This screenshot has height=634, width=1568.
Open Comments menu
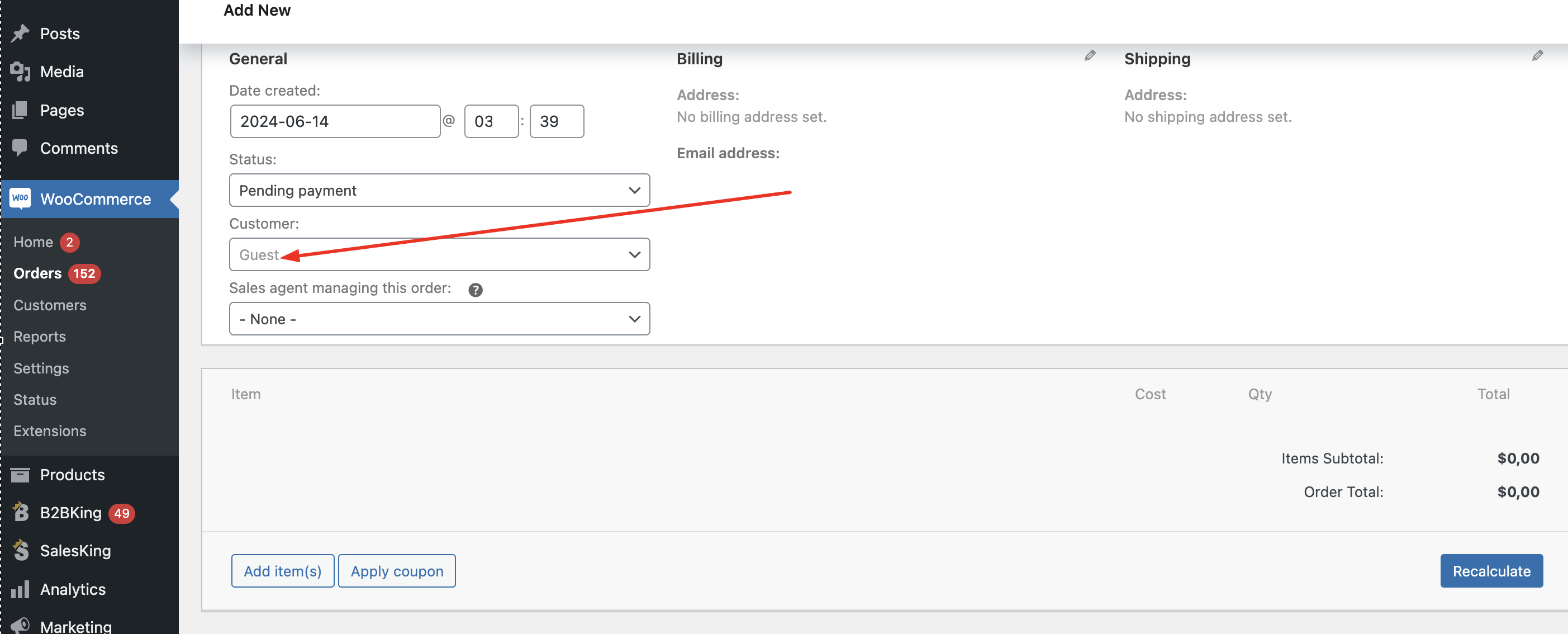[79, 148]
